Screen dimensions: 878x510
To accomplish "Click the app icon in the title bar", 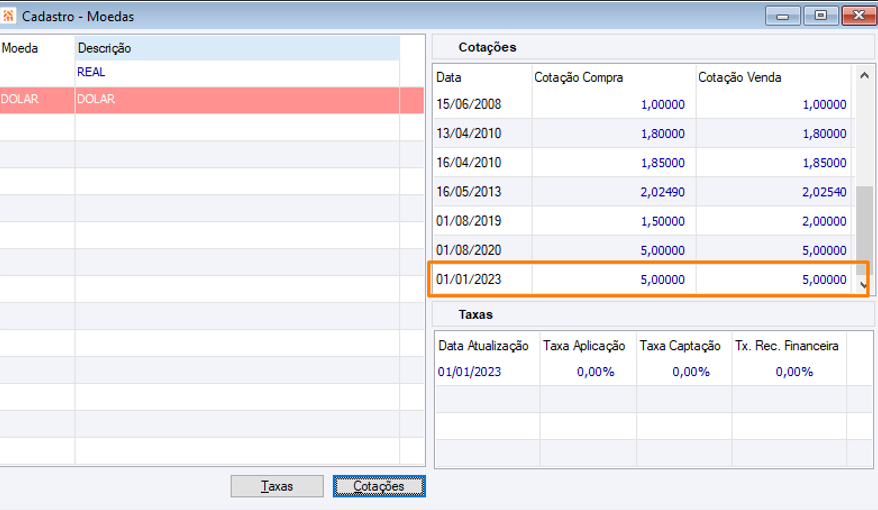I will click(8, 16).
